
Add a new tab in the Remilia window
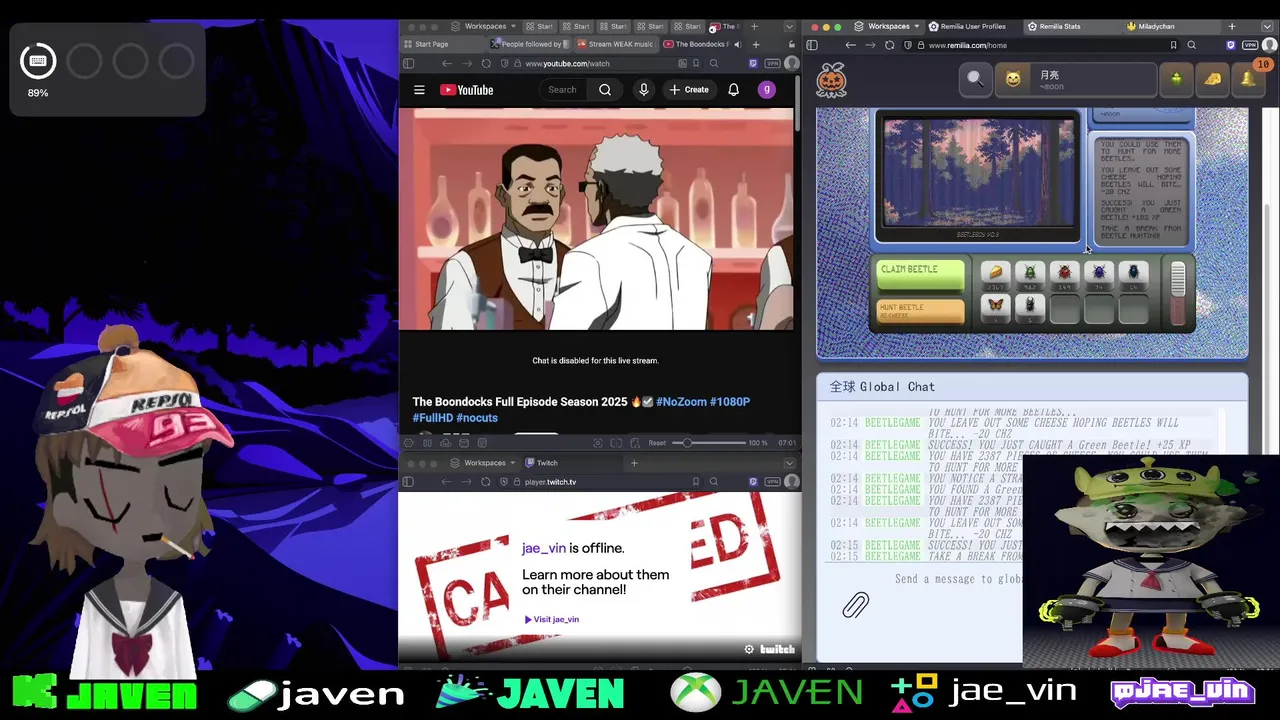pyautogui.click(x=1232, y=26)
